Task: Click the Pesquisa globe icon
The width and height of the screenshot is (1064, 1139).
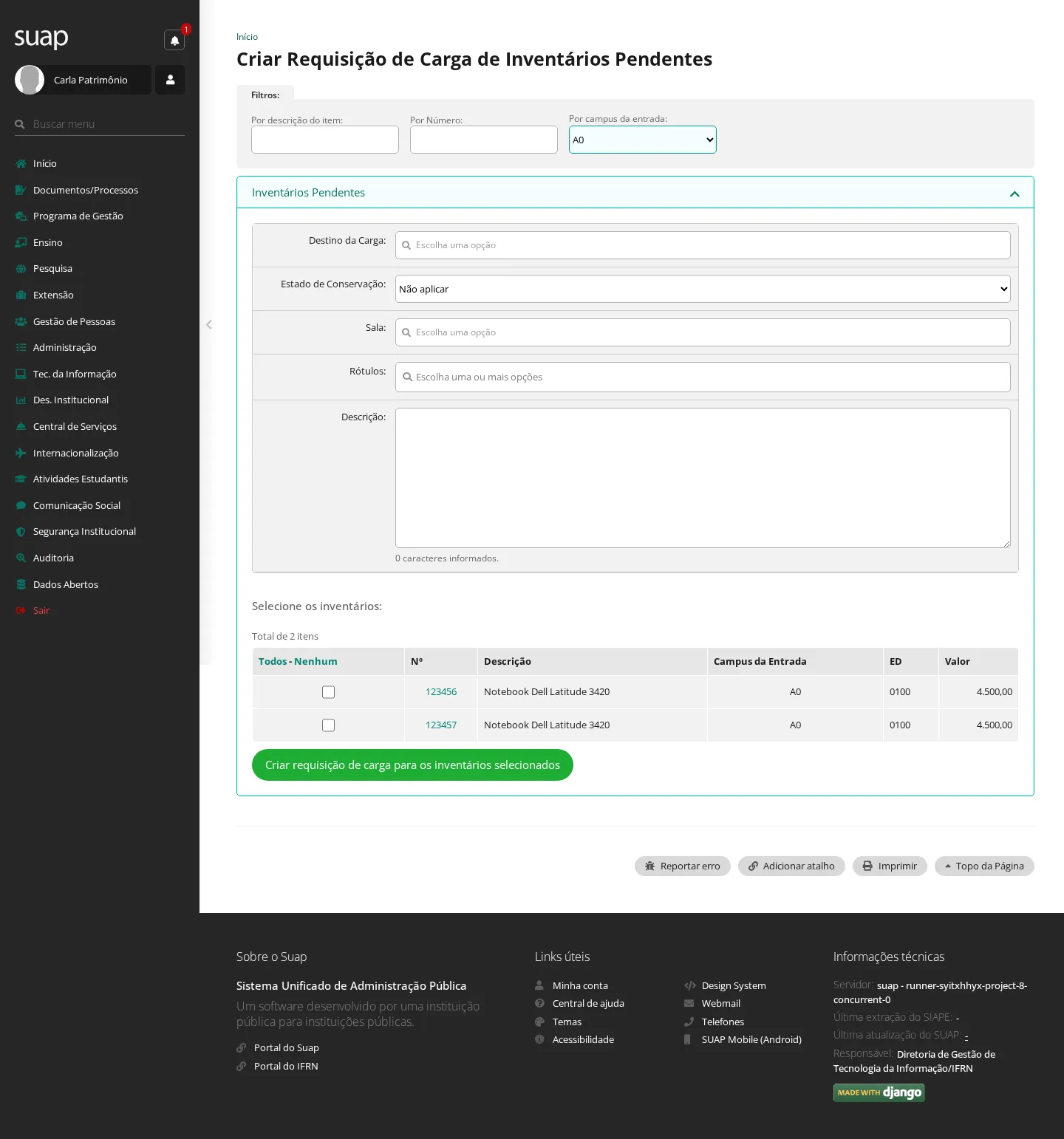Action: click(x=21, y=269)
